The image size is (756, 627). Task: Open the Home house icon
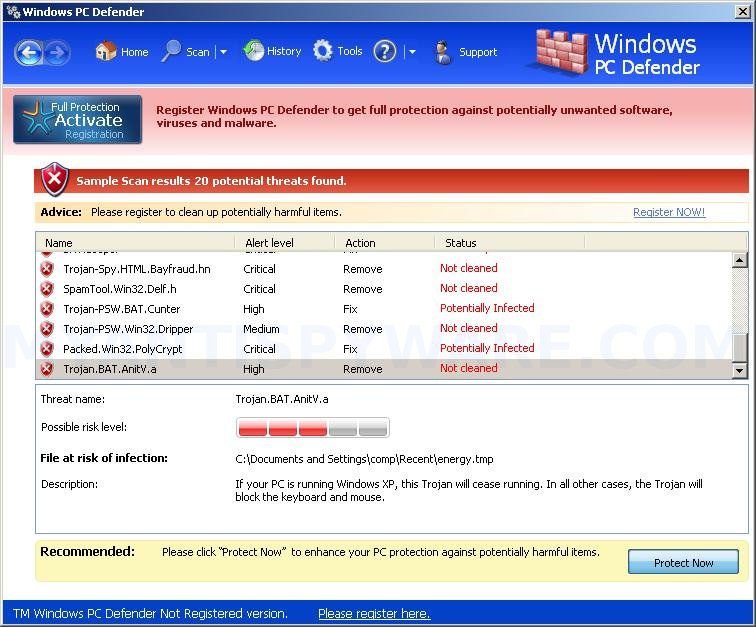(106, 51)
